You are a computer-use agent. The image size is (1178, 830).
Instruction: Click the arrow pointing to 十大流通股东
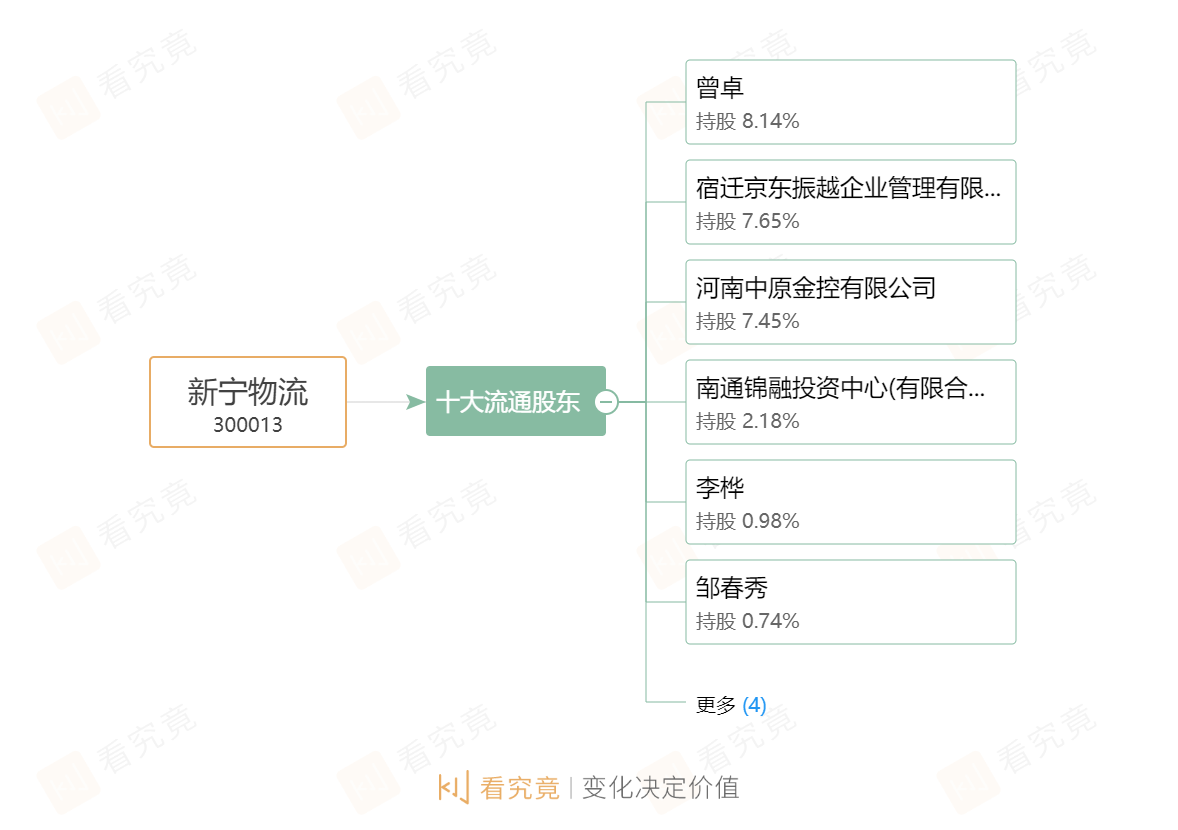(415, 402)
